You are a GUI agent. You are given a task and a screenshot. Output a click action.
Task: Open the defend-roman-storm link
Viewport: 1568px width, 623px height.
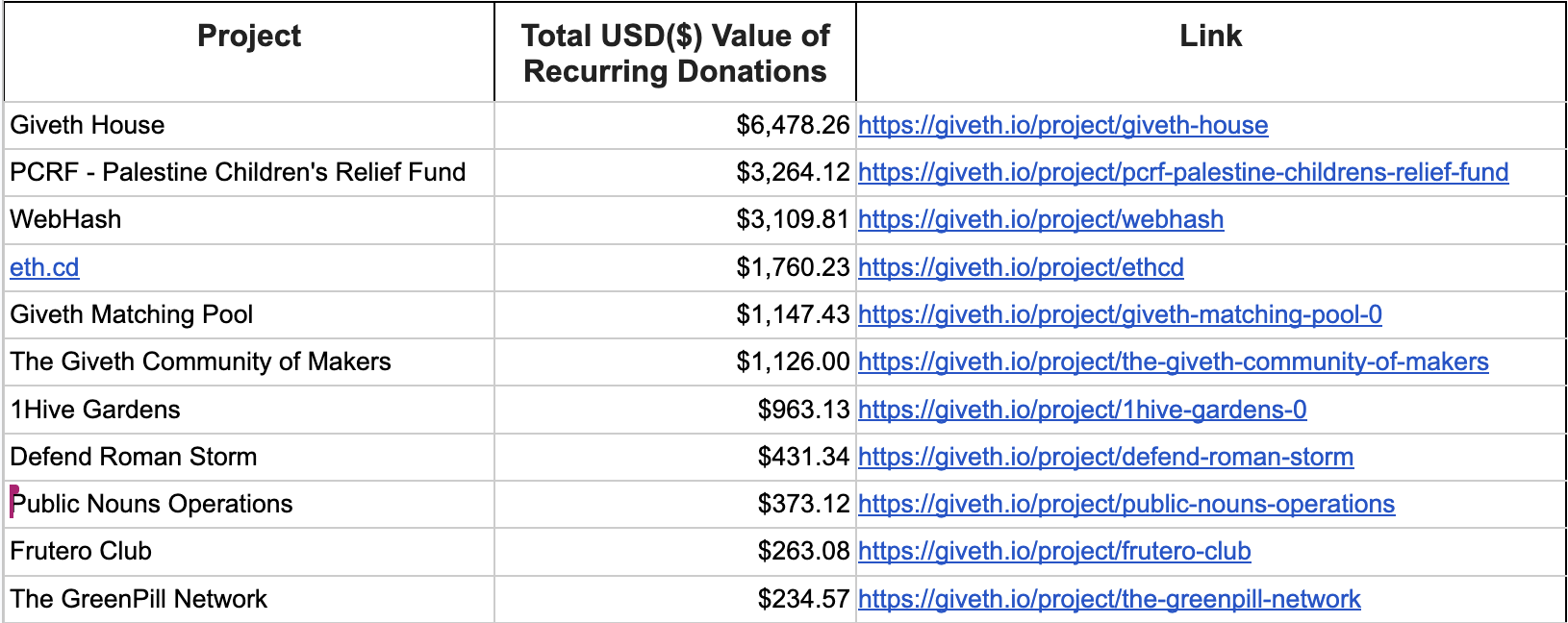1105,457
